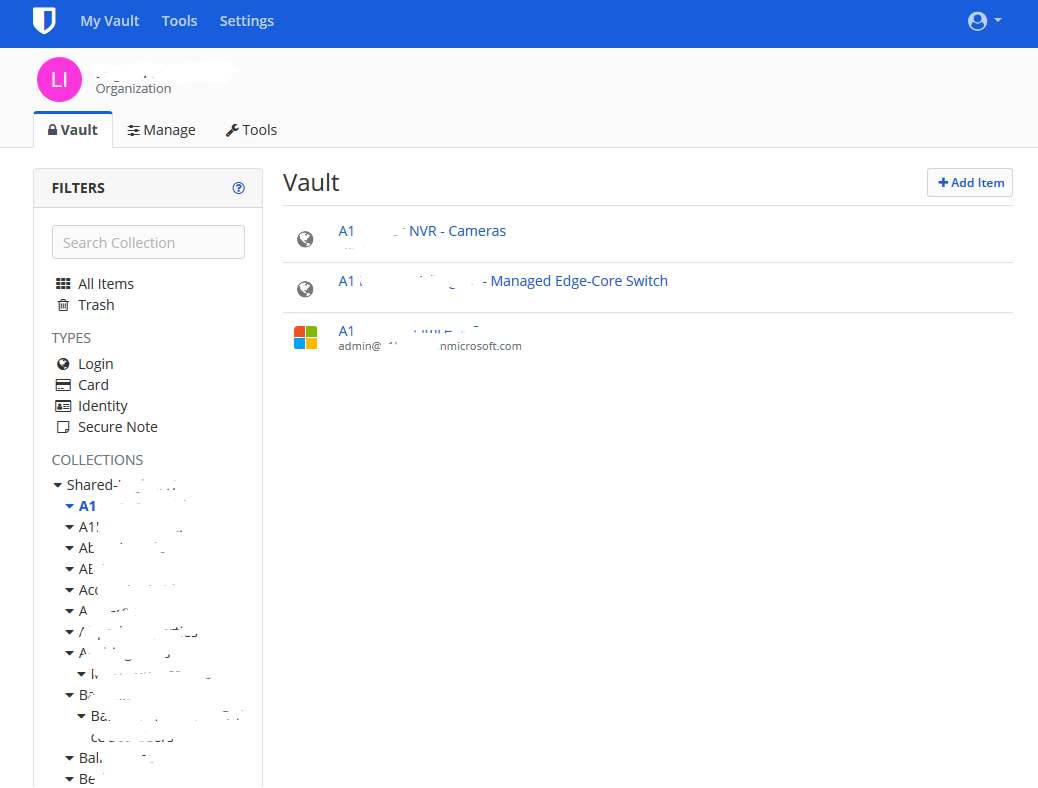Click the Microsoft logo icon on admin item
Viewport: 1038px width, 788px height.
[x=305, y=338]
